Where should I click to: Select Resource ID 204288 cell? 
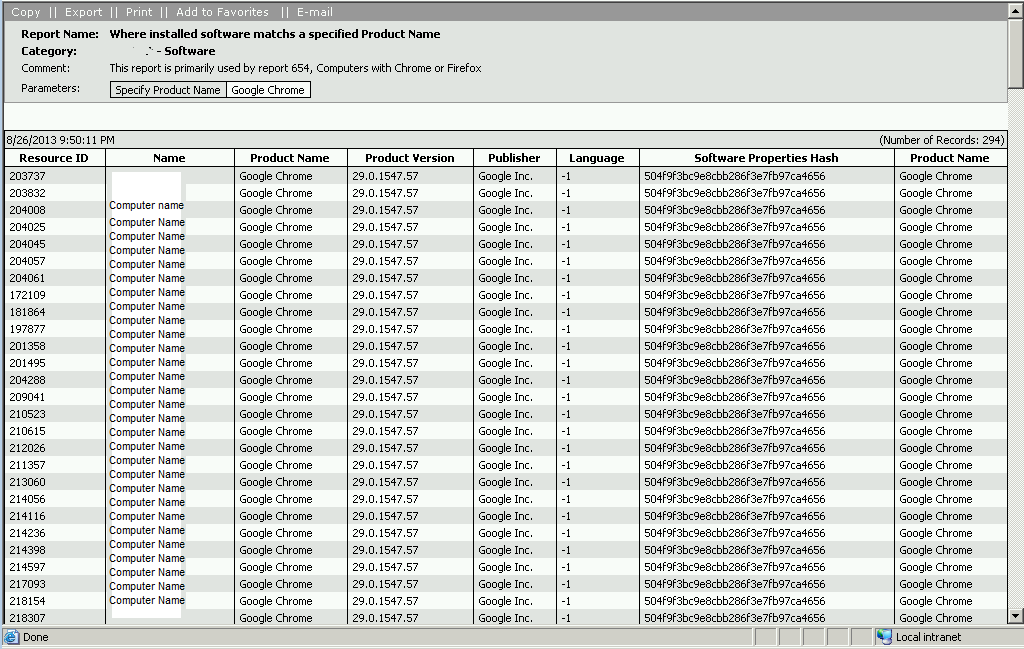coord(55,380)
